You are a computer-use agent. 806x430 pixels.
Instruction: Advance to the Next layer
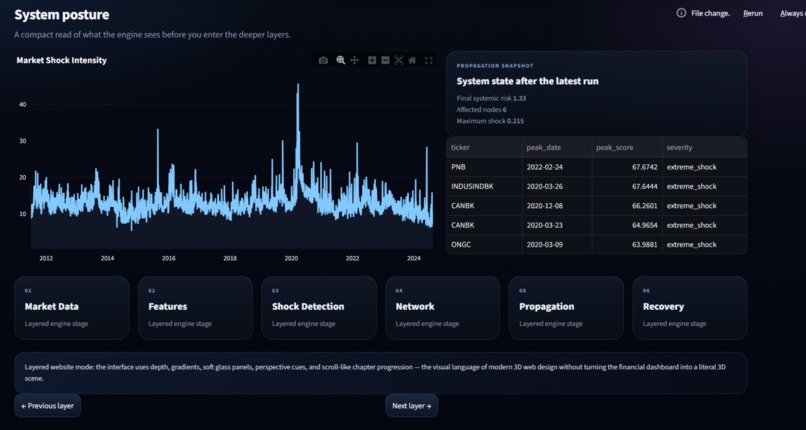412,406
